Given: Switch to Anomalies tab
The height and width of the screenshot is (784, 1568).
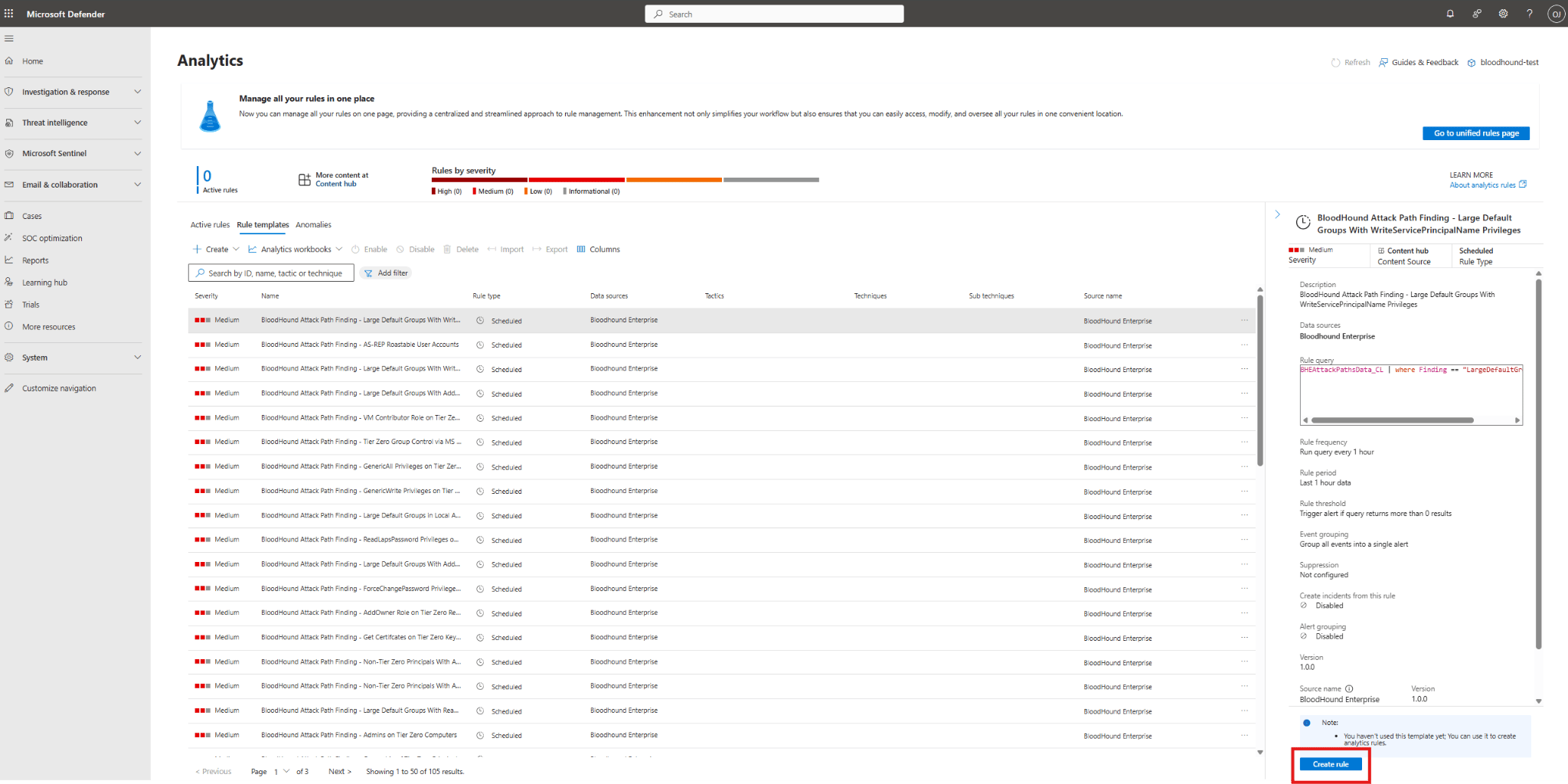Looking at the screenshot, I should (313, 225).
